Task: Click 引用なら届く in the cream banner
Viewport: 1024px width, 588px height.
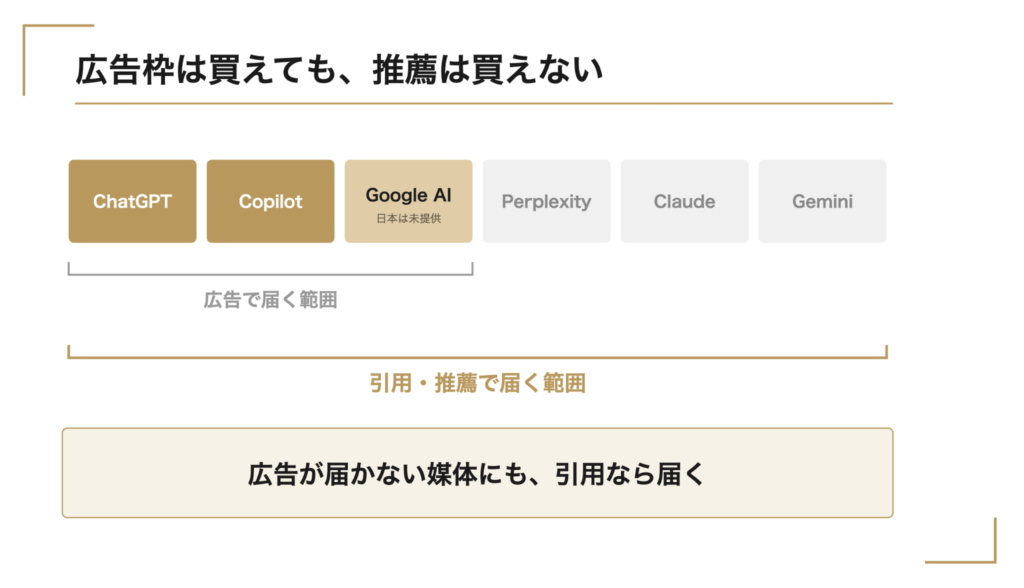Action: click(630, 474)
